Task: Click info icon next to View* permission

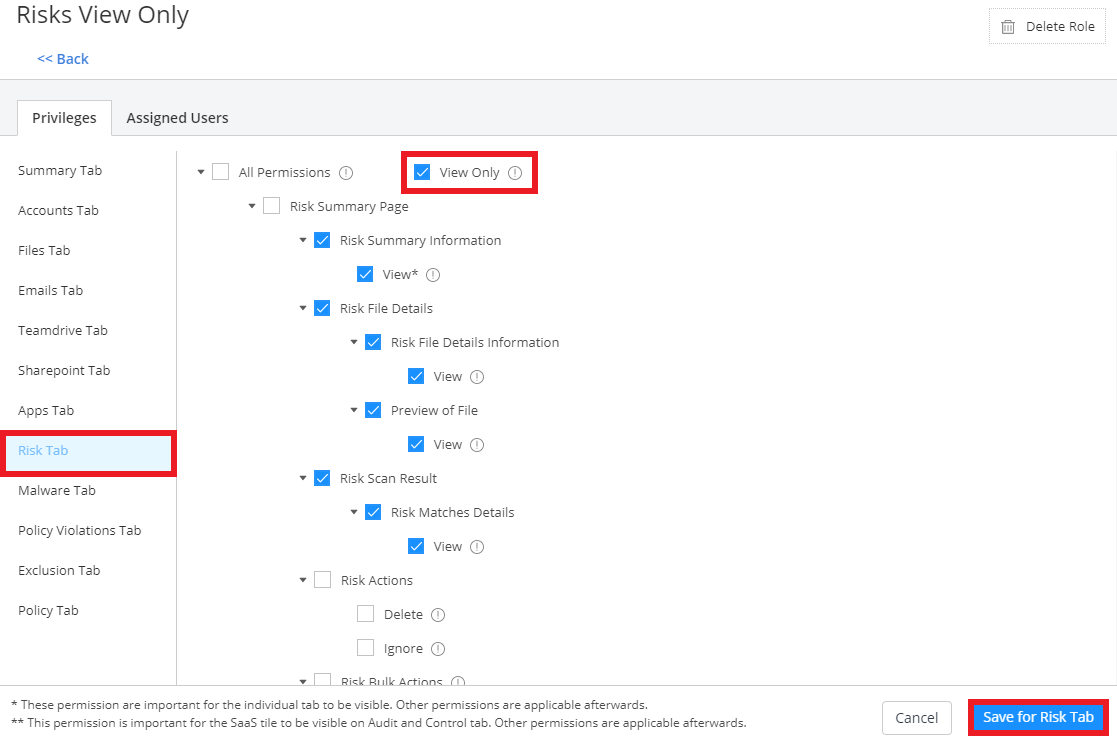Action: [433, 275]
